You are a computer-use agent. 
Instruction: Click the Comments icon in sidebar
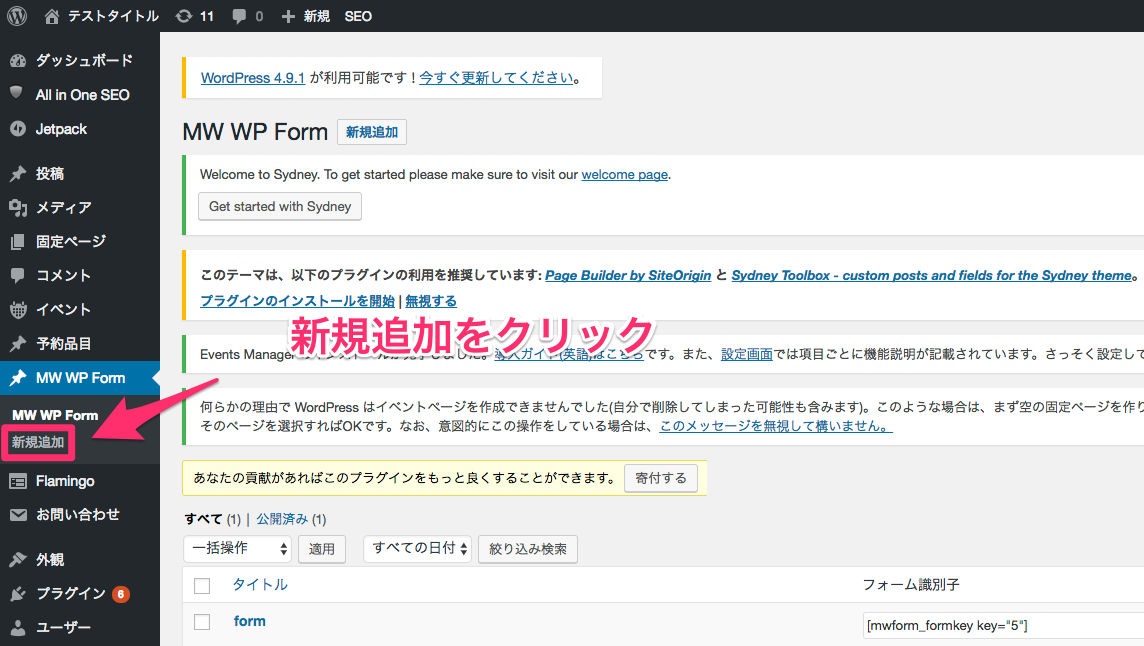pyautogui.click(x=18, y=275)
